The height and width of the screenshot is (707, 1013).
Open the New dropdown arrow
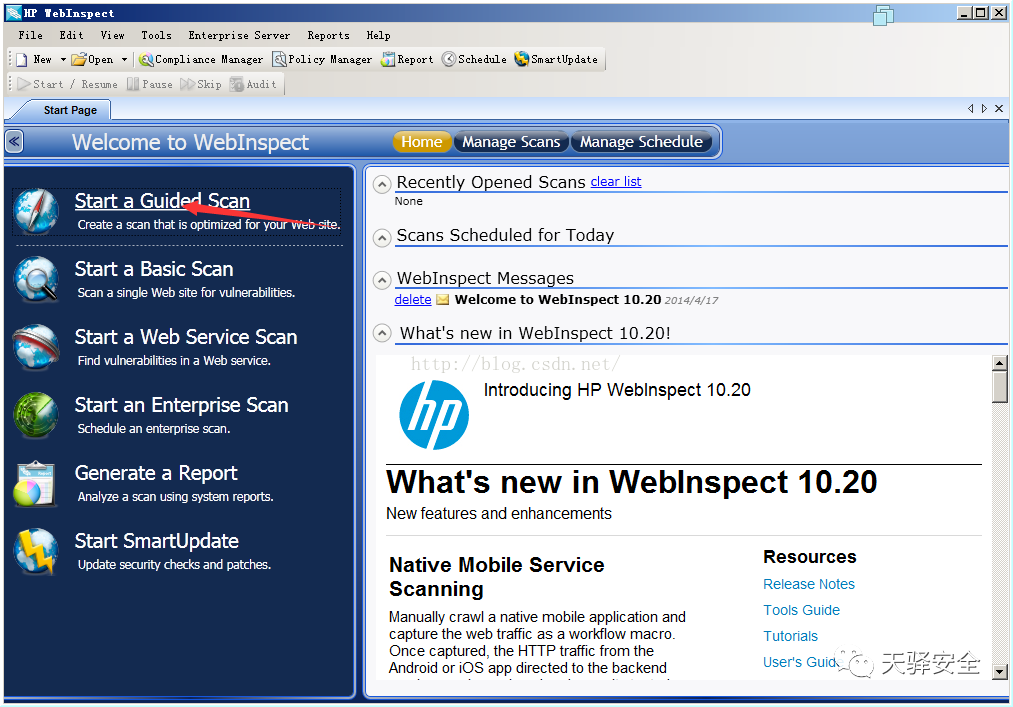[63, 59]
